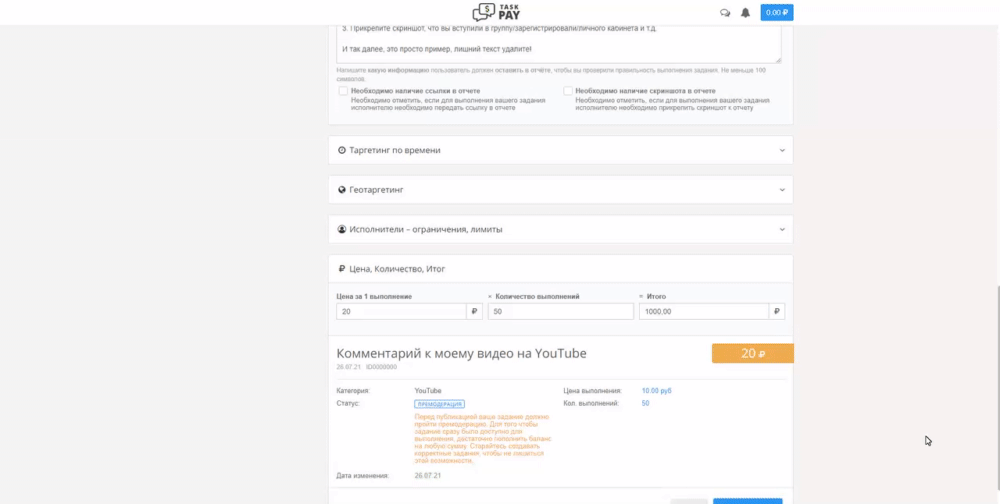Enable 'Необходимо наличие ссылки в отчете' checkbox
Viewport: 1000px width, 504px height.
(x=343, y=91)
